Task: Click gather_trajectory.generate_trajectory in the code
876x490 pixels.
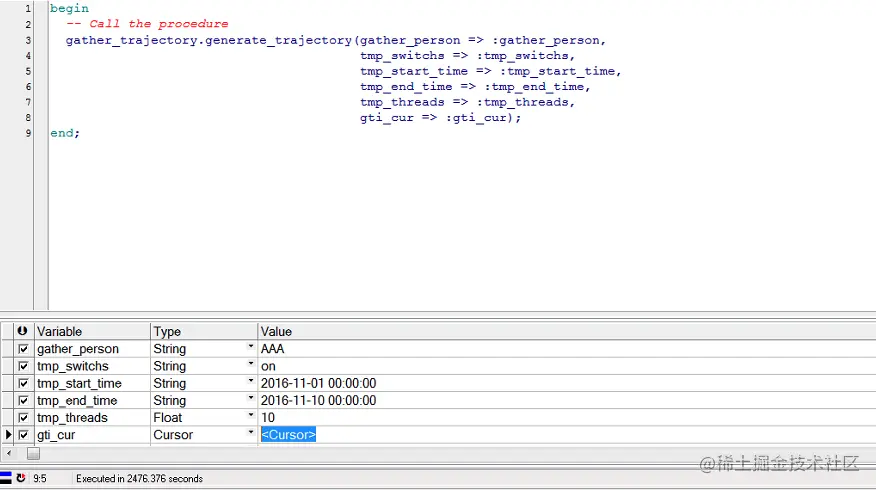Action: pos(209,40)
